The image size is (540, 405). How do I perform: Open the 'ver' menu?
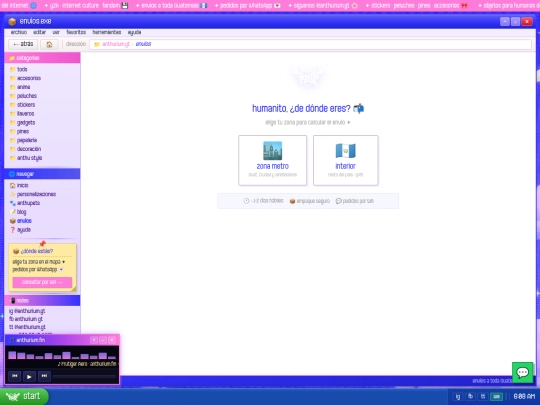(56, 32)
